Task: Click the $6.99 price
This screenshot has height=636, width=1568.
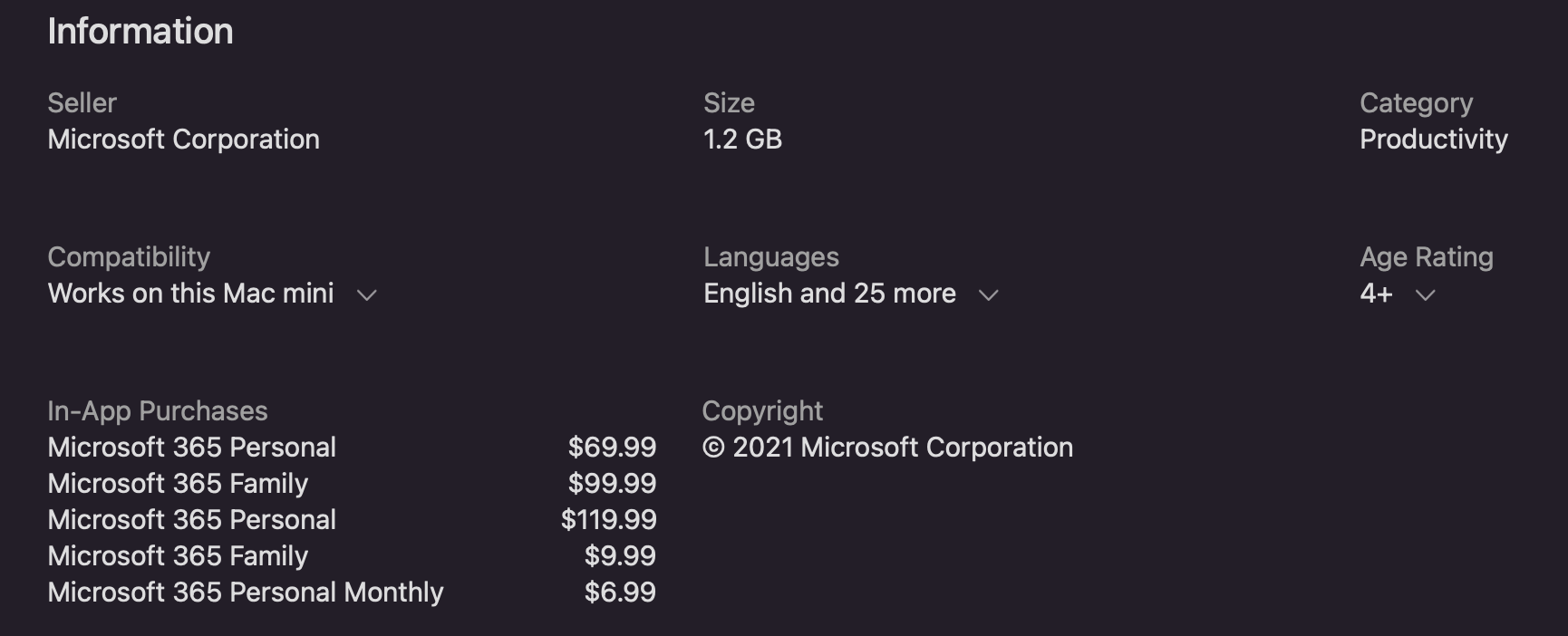Action: click(620, 593)
